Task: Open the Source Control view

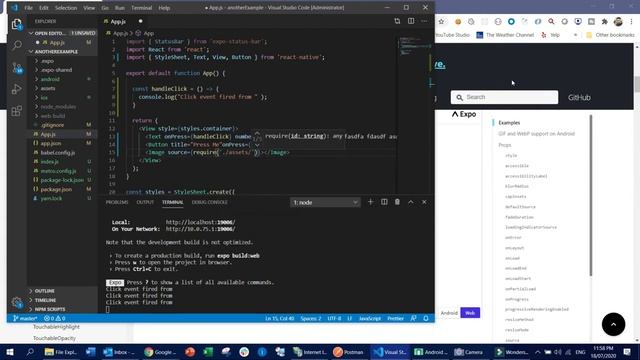Action: click(x=17, y=68)
